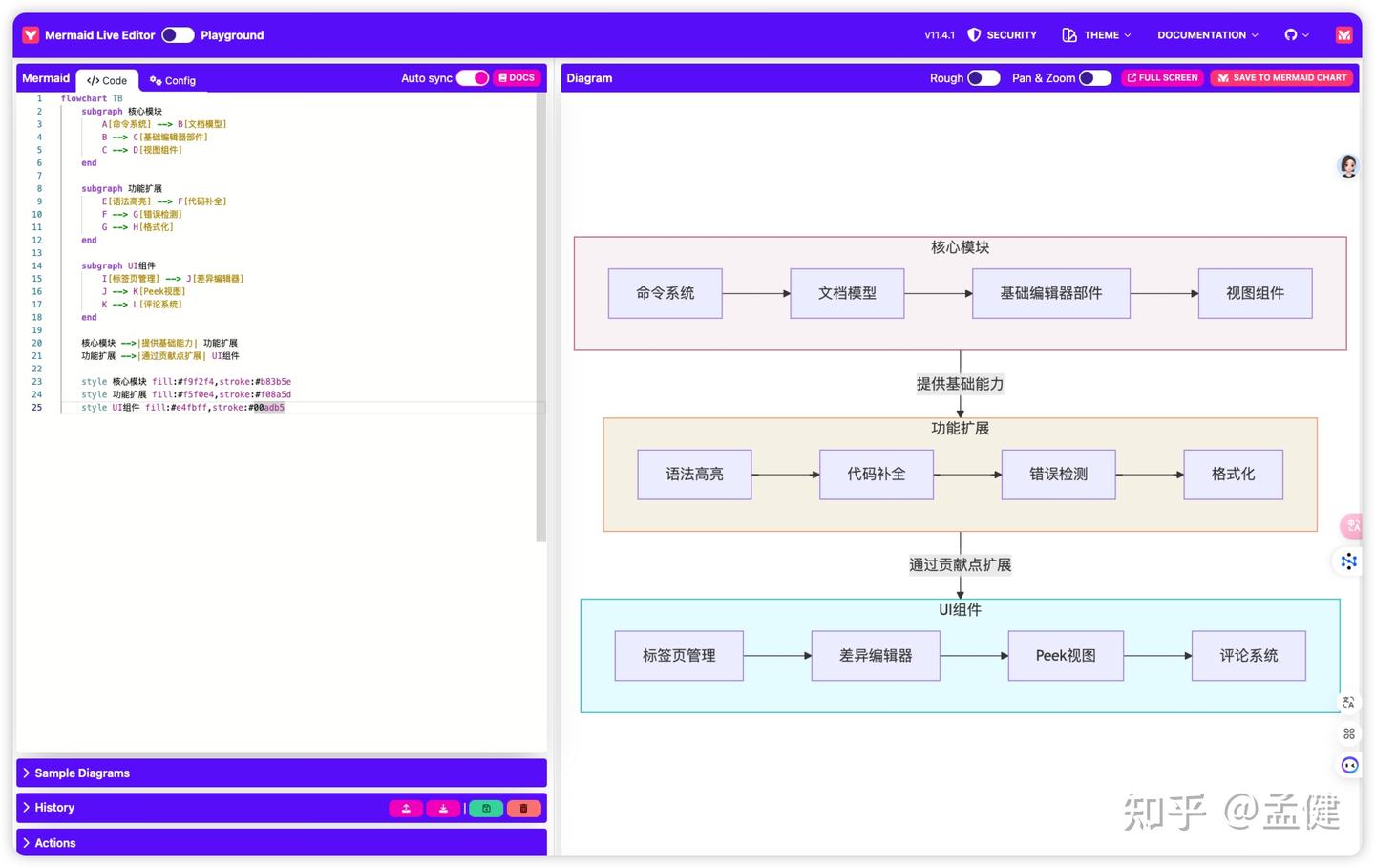Click the download history icon
This screenshot has width=1375, height=868.
pos(443,808)
